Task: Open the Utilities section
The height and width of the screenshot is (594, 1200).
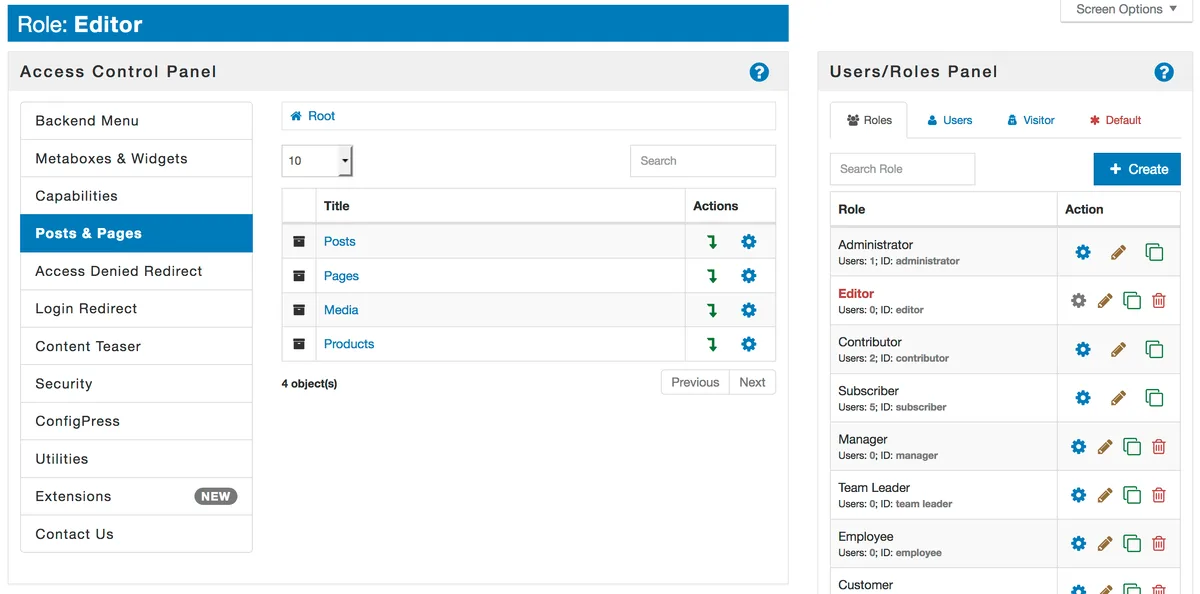Action: coord(136,459)
